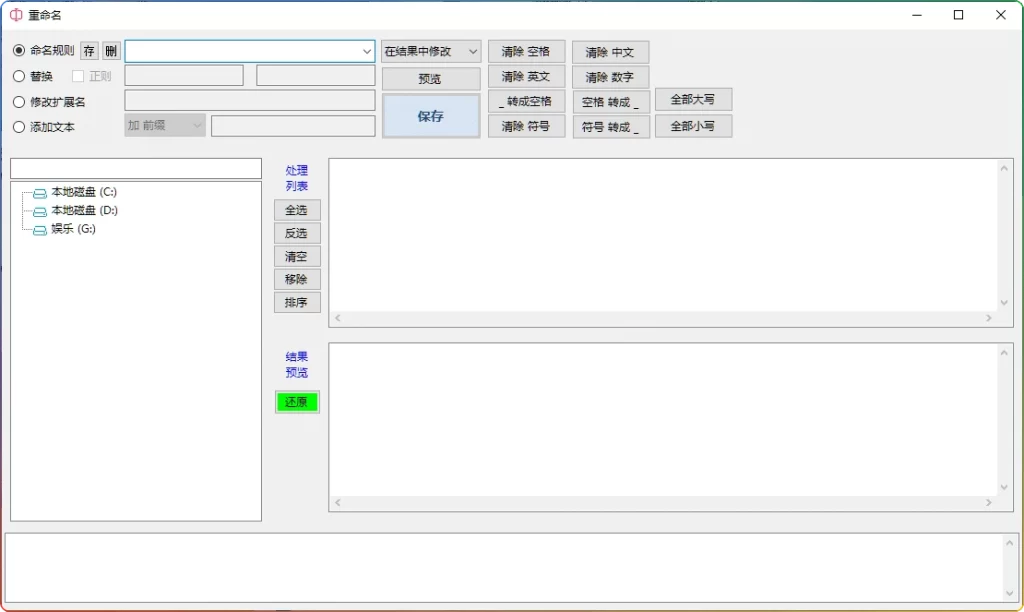Click the 清除数字 button
The image size is (1024, 612).
pyautogui.click(x=610, y=76)
